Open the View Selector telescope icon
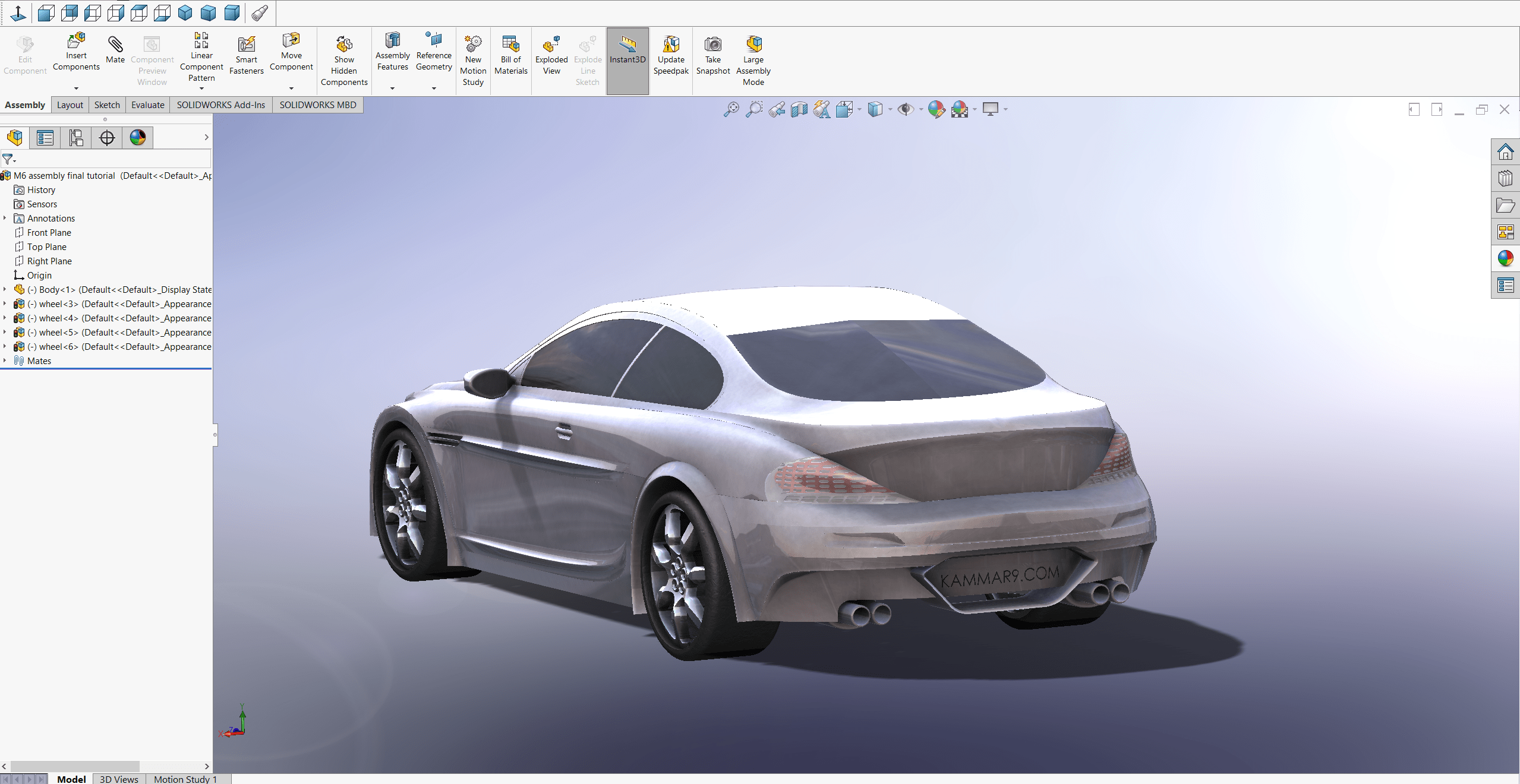Screen dimensions: 1520x784 tap(260, 12)
